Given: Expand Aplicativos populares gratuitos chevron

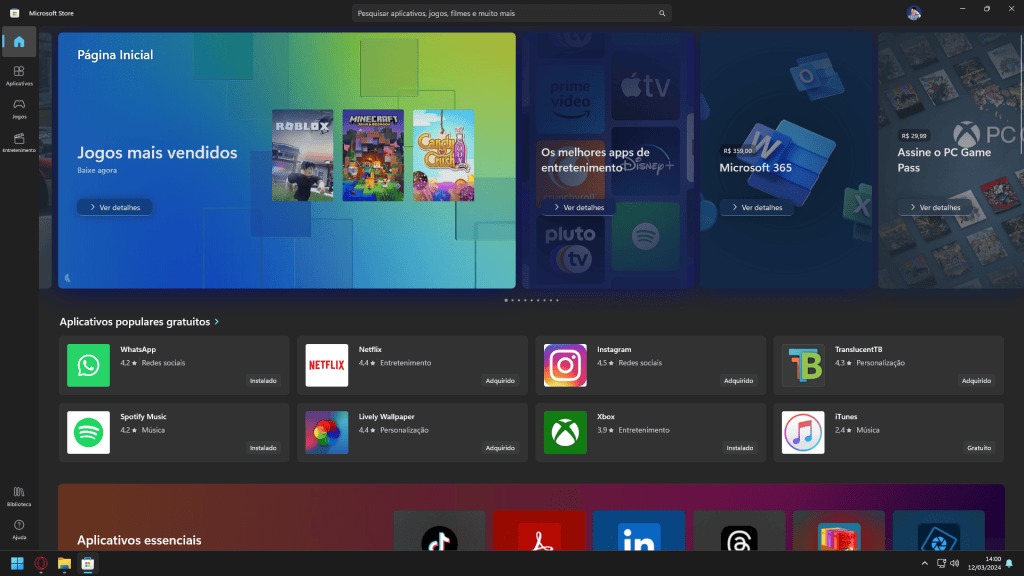Looking at the screenshot, I should [x=217, y=322].
